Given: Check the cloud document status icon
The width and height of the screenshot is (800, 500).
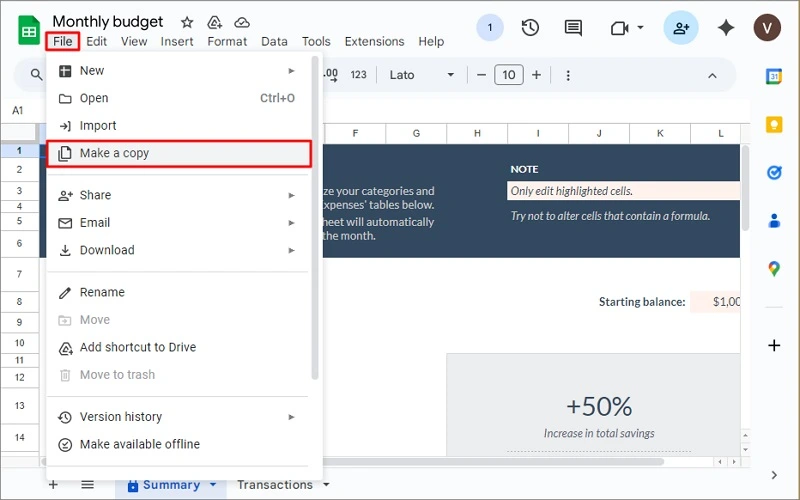Looking at the screenshot, I should click(x=242, y=22).
